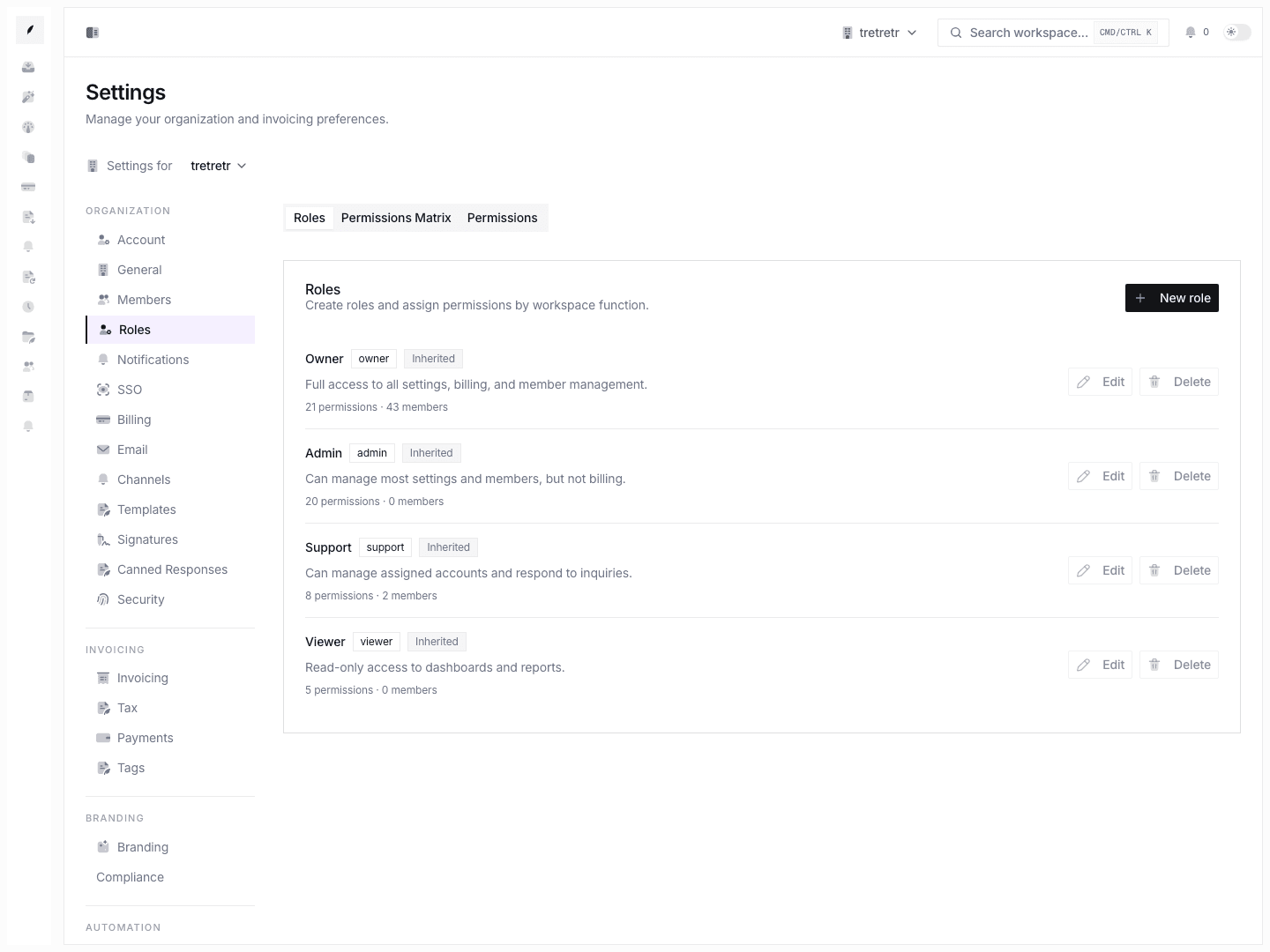Switch to the Permissions tab
1270x952 pixels.
click(x=503, y=218)
